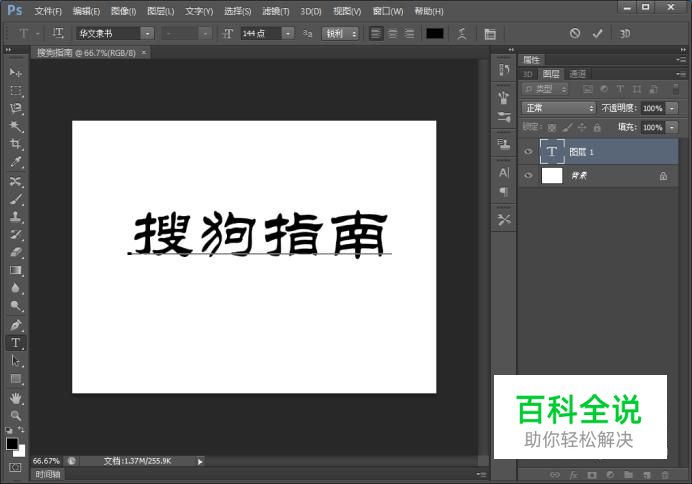Screen dimensions: 692x484
Task: Toggle lock transparent pixels
Action: [552, 128]
